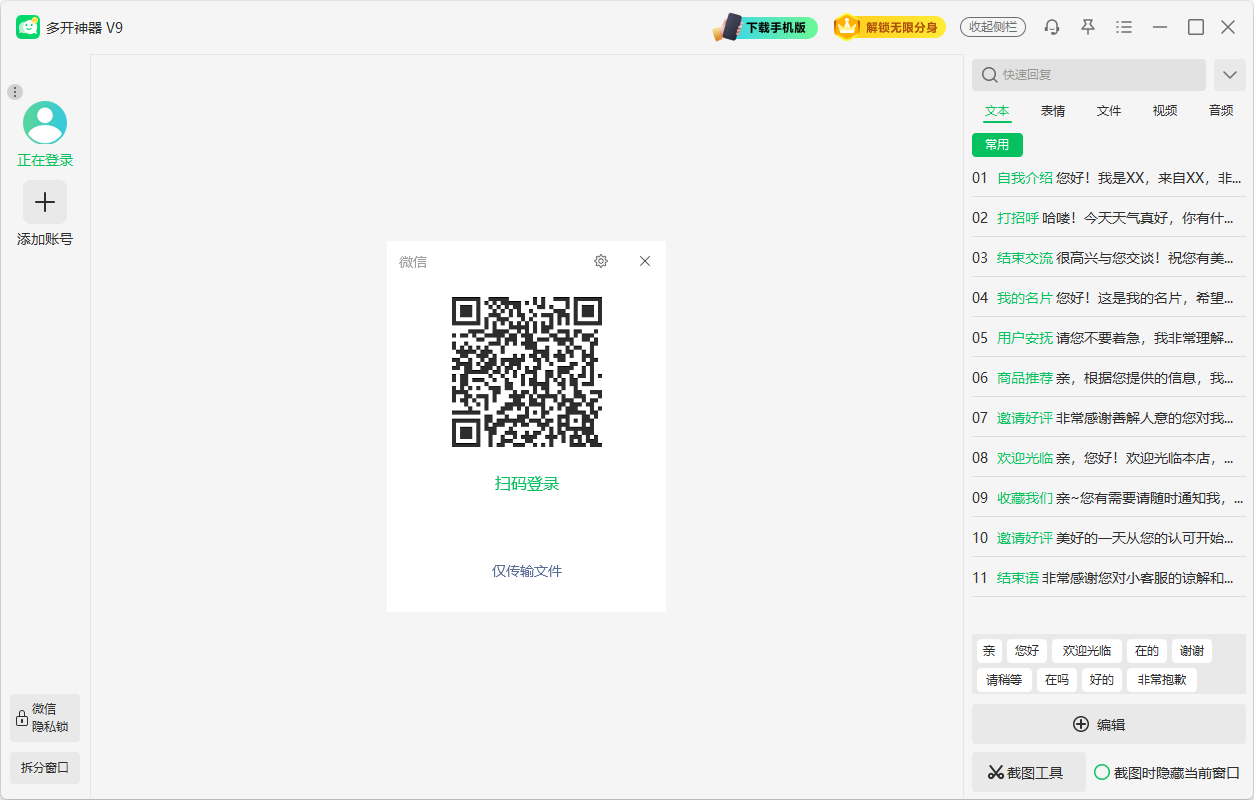Click the 快速回复 search field

(x=1090, y=74)
